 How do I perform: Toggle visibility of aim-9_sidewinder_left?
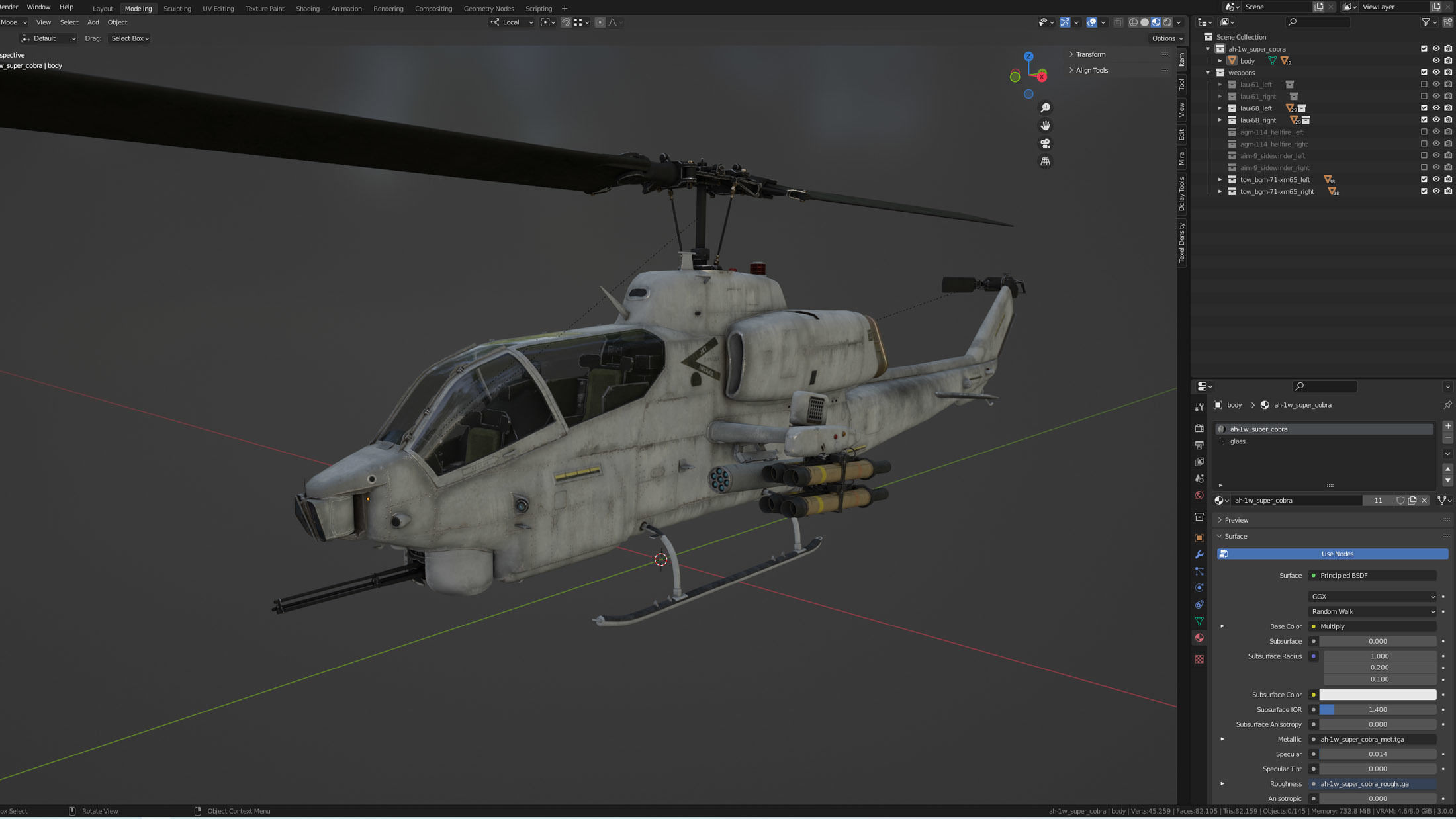tap(1435, 156)
